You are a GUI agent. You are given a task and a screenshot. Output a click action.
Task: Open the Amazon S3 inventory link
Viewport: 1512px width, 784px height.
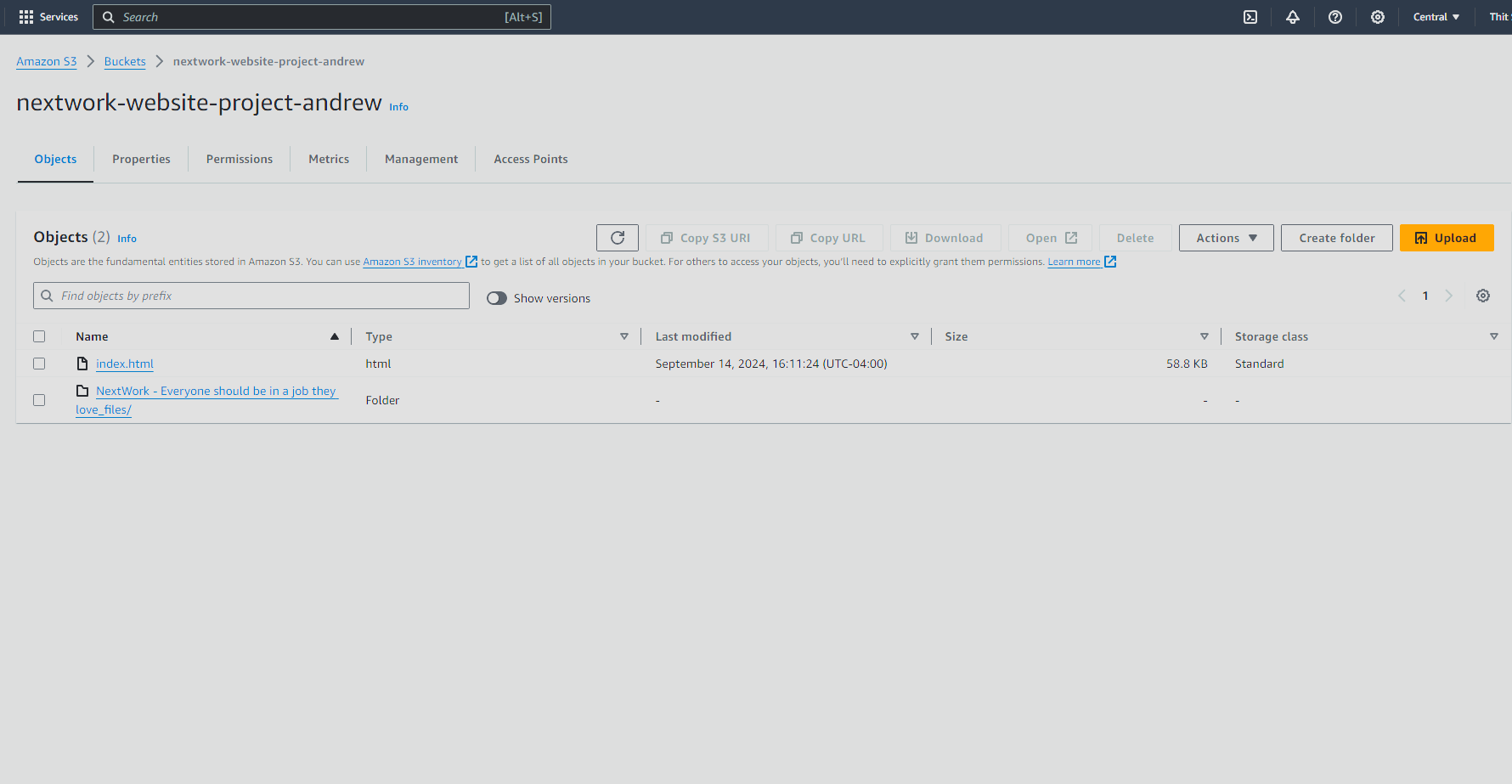tap(413, 262)
